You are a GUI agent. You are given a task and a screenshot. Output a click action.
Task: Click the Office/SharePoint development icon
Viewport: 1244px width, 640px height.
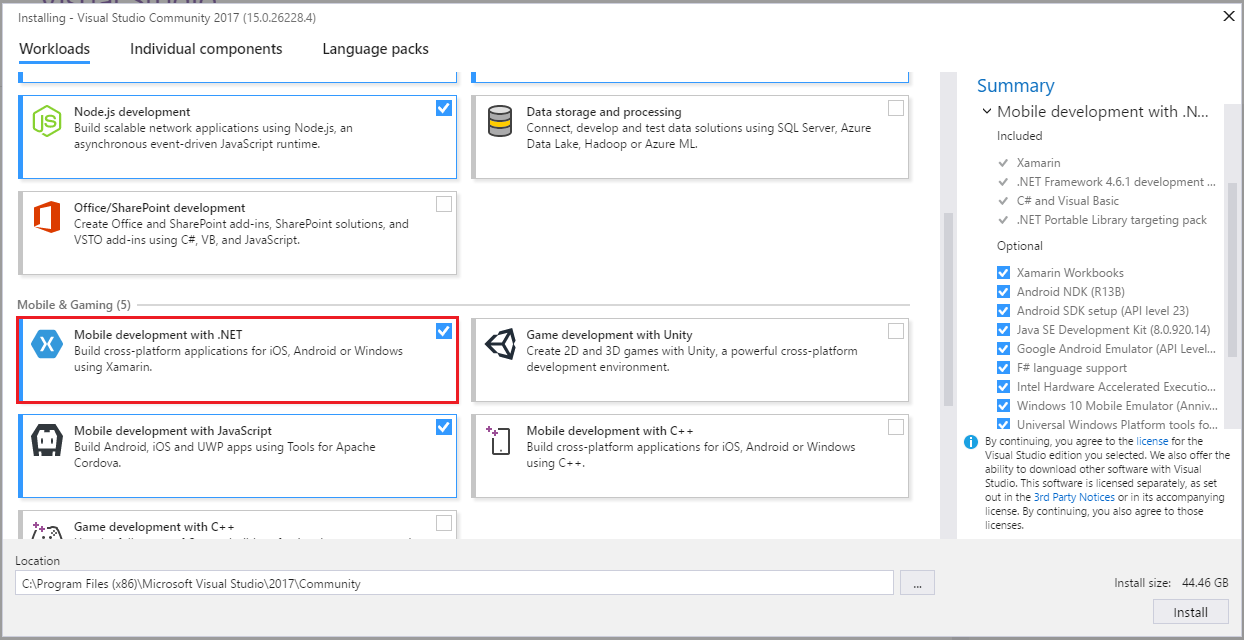(47, 217)
